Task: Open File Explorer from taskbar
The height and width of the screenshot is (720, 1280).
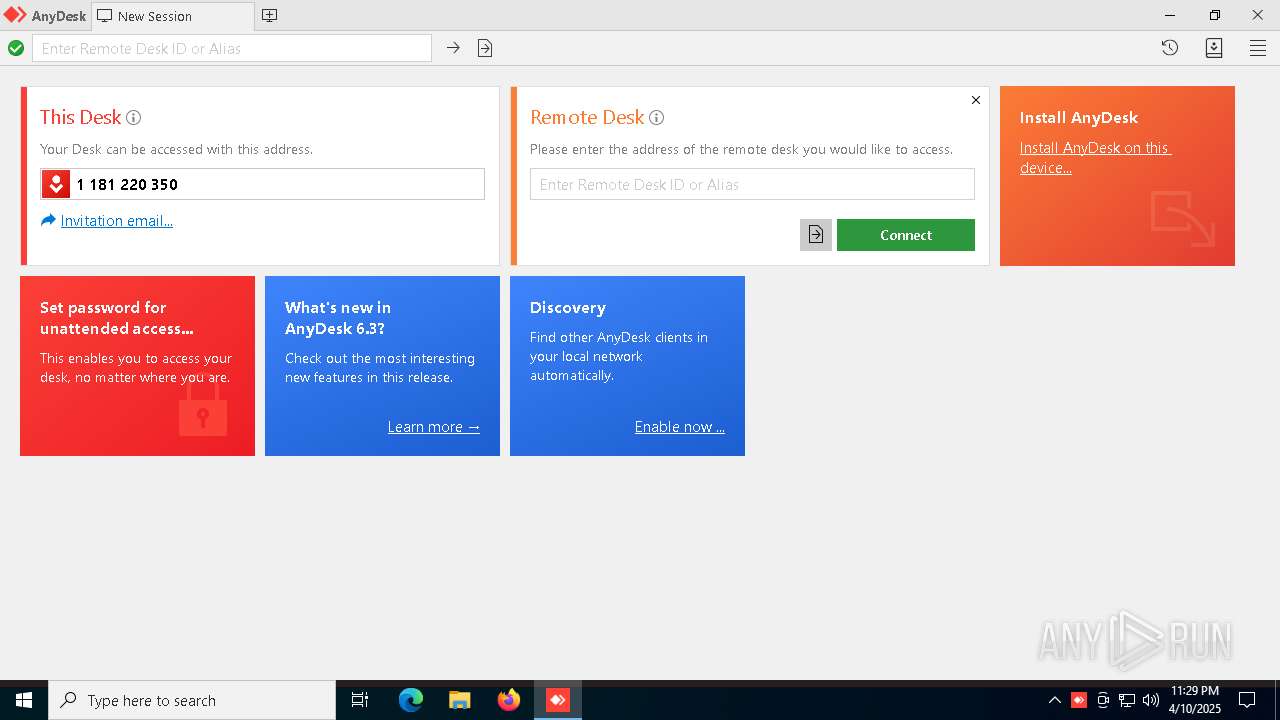Action: pos(460,700)
